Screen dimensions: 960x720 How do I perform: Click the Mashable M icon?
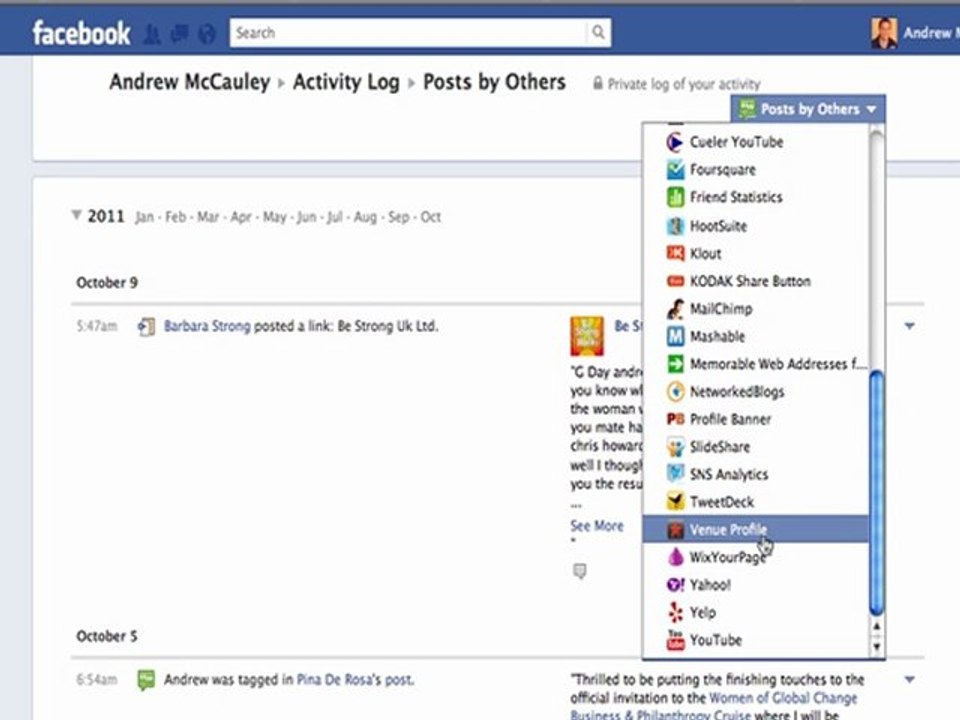(x=675, y=336)
